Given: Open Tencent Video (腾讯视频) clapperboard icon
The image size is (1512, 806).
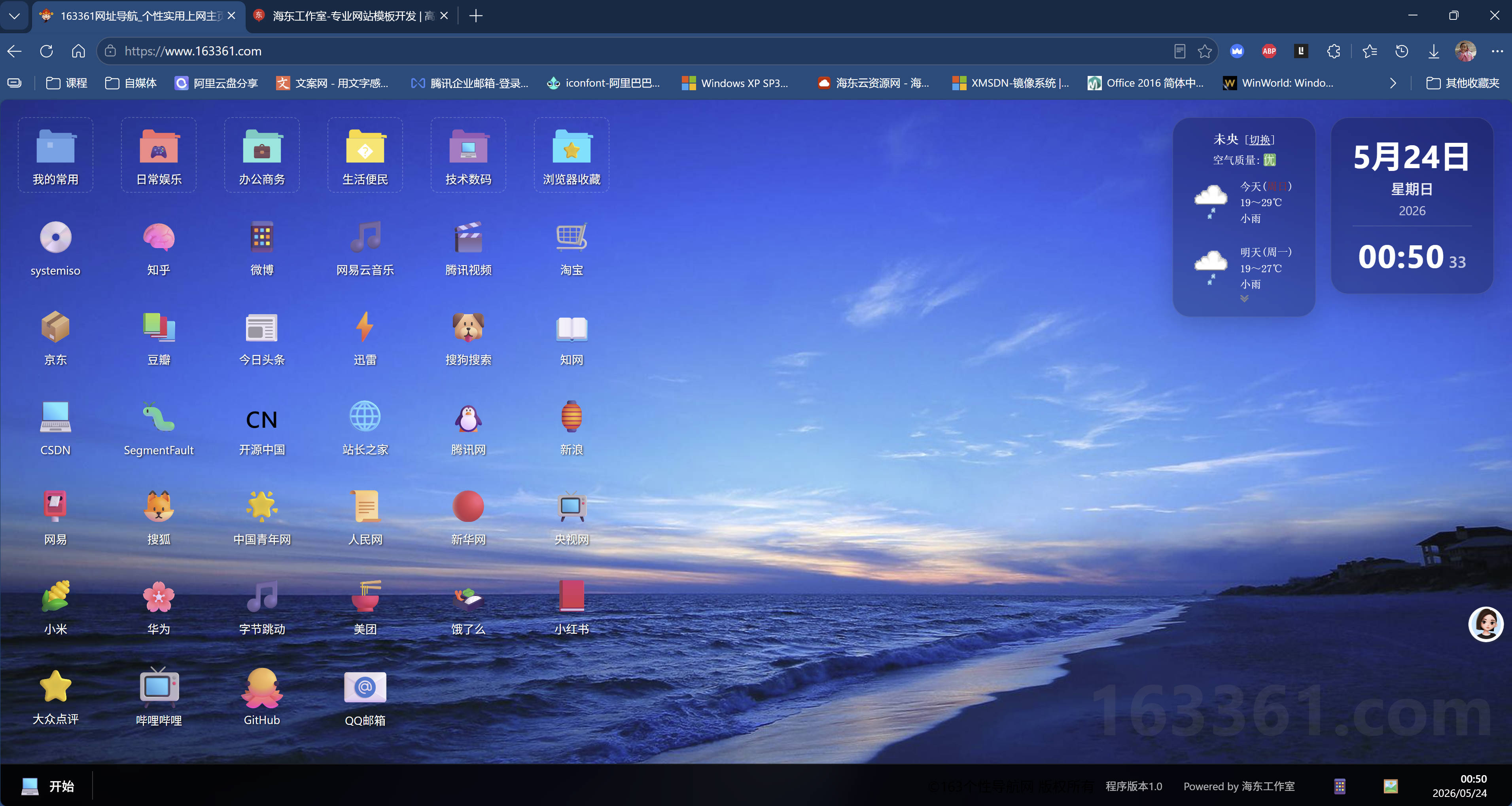Looking at the screenshot, I should click(468, 238).
